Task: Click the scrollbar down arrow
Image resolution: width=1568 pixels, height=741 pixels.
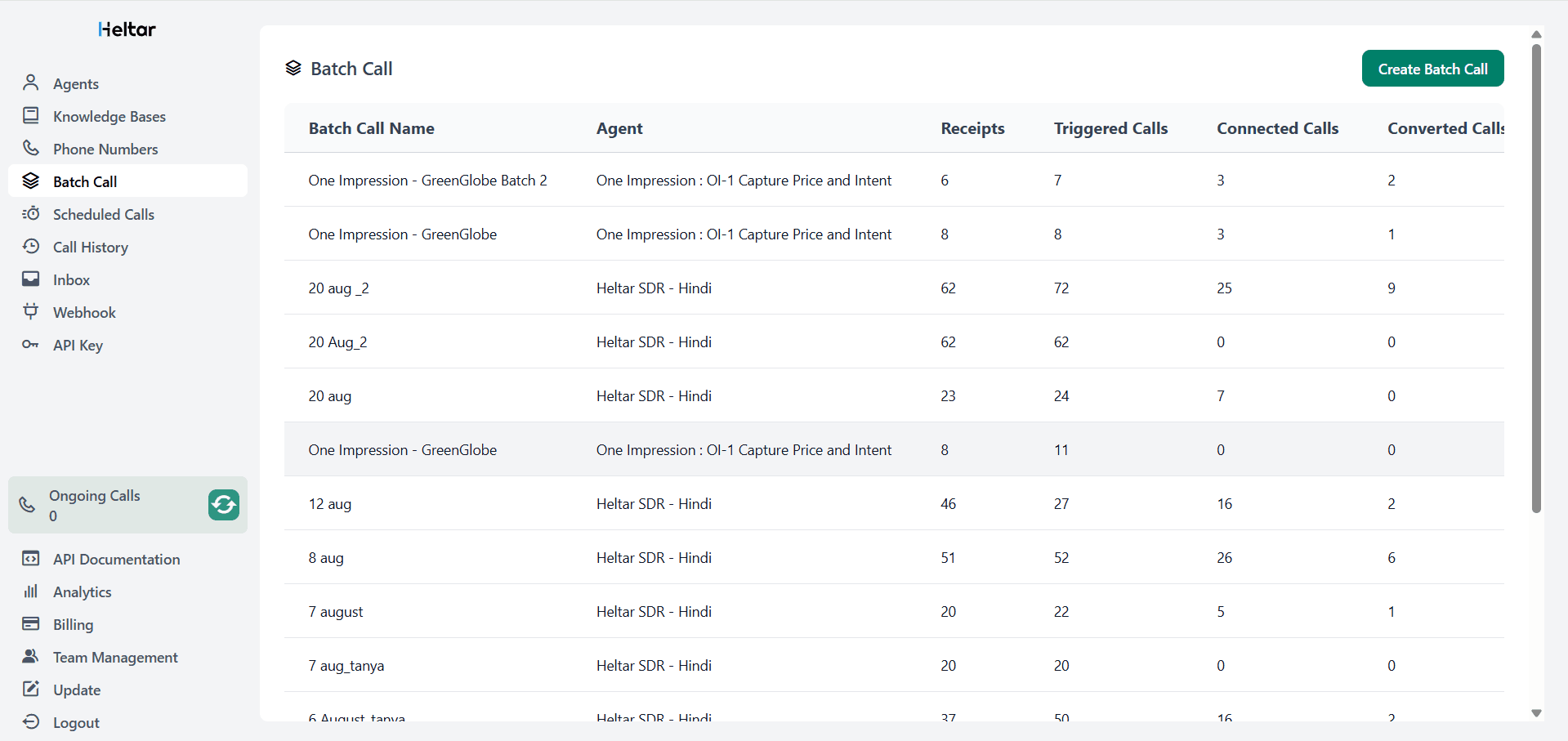Action: click(x=1536, y=713)
